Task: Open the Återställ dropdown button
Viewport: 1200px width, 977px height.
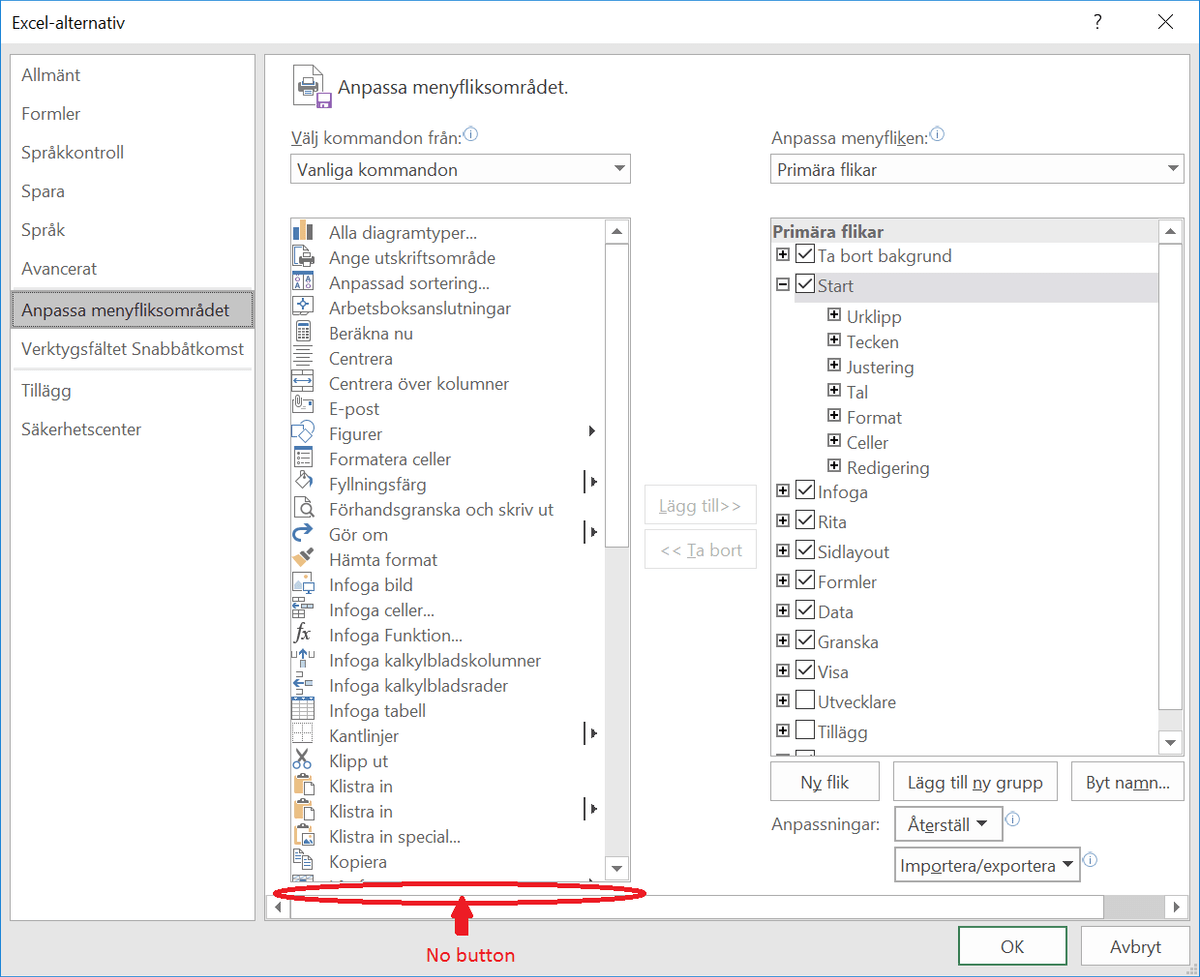Action: click(x=948, y=825)
